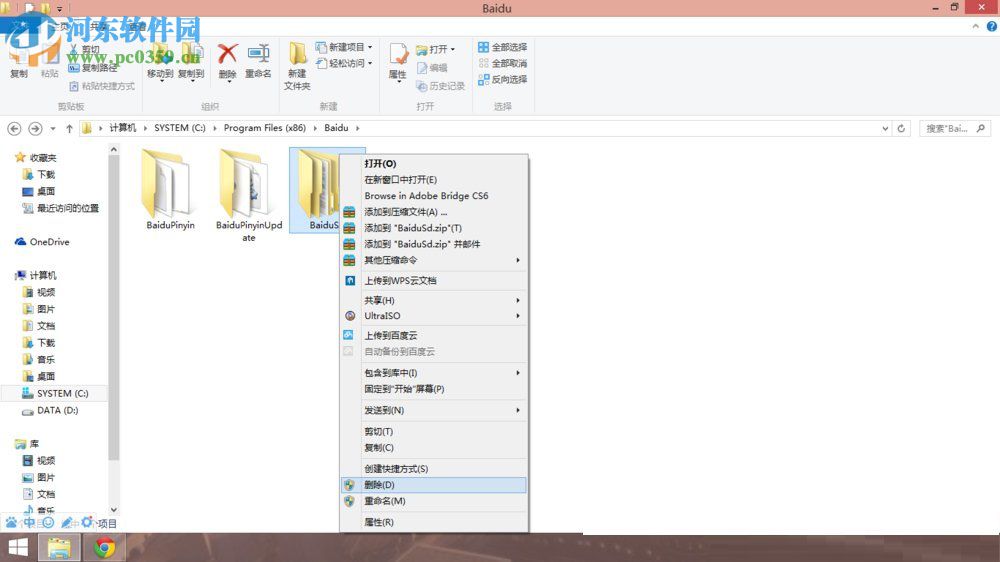1000x562 pixels.
Task: Choose Delete (删除) in context menu
Action: point(434,485)
